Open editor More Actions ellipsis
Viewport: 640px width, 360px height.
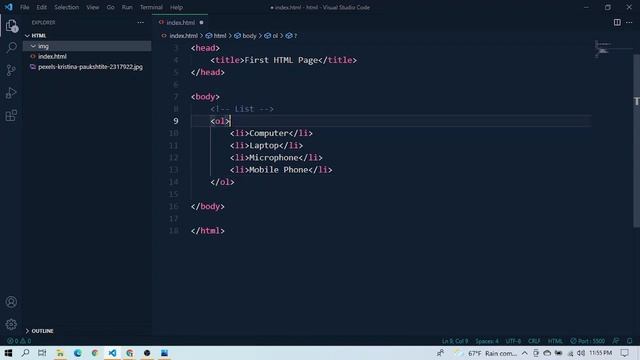tap(629, 22)
